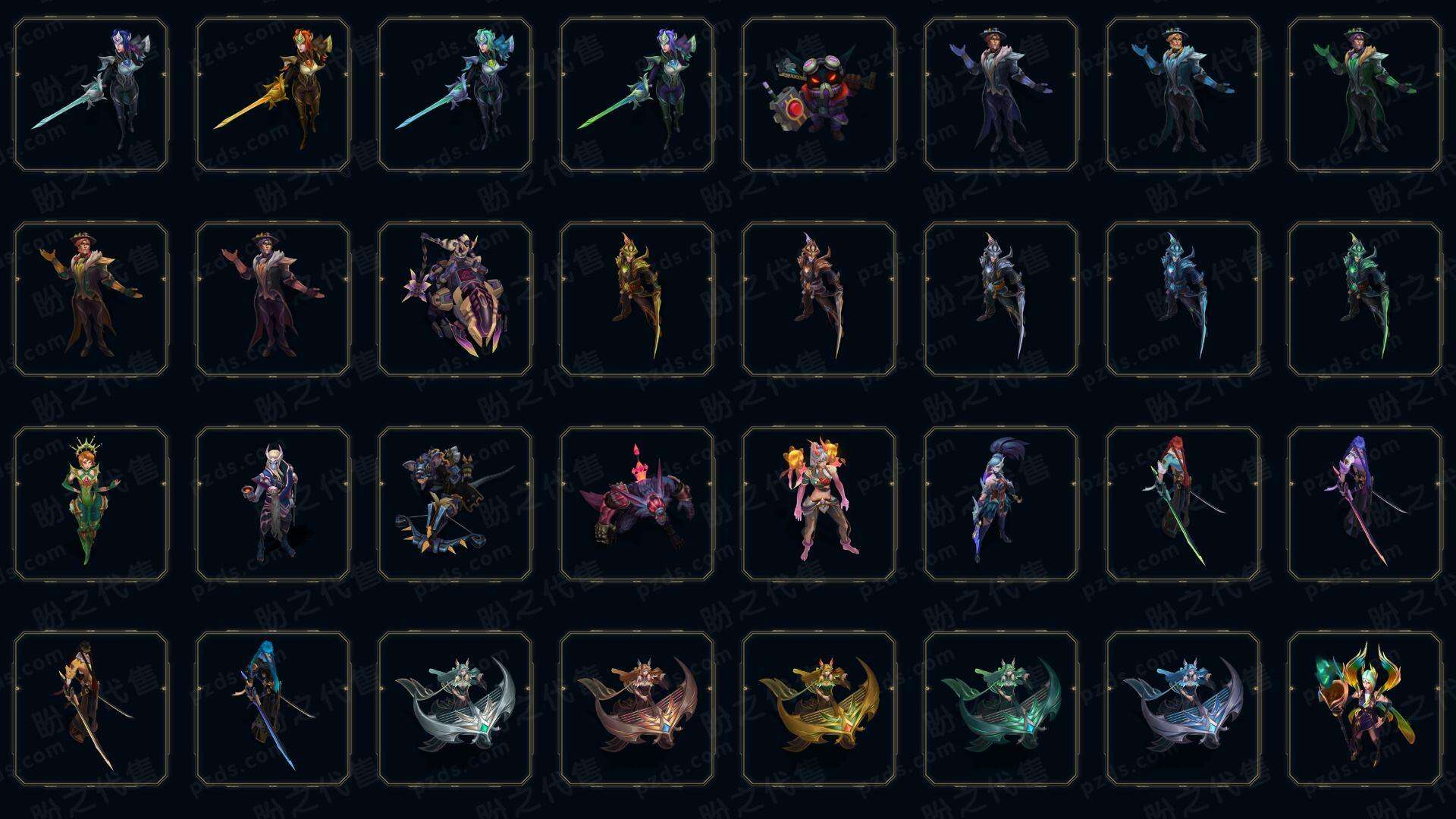Select the golden helmeted archer skin
The height and width of the screenshot is (819, 1456).
[x=637, y=299]
